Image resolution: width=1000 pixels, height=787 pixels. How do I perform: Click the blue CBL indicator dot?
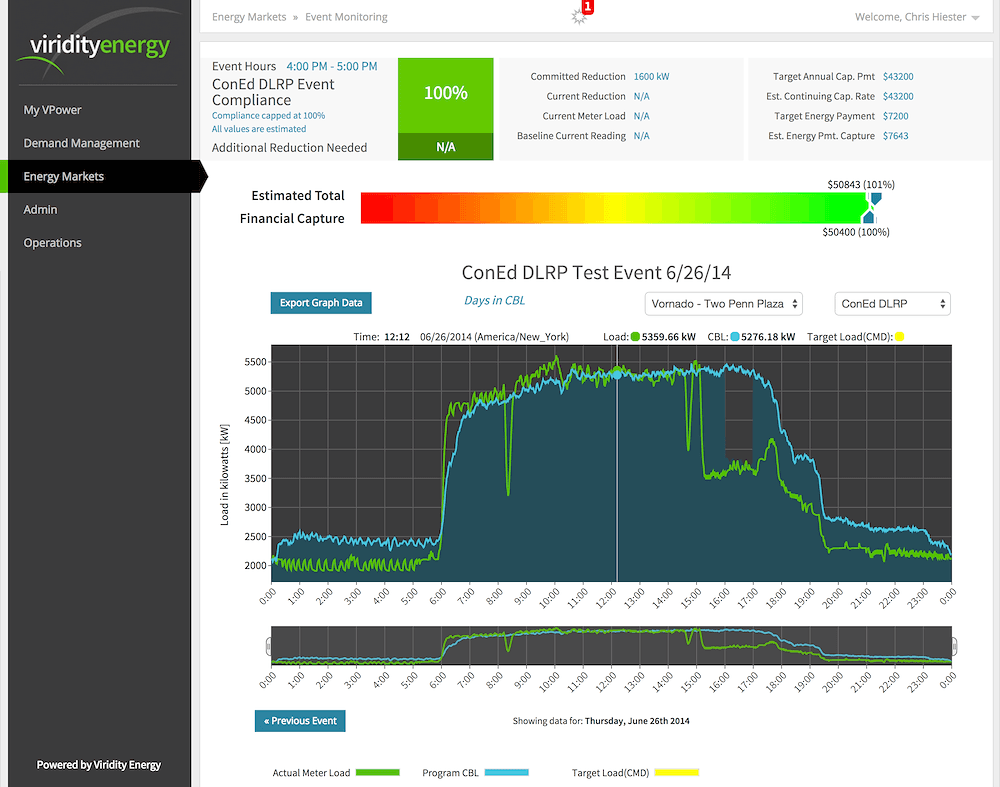point(735,338)
